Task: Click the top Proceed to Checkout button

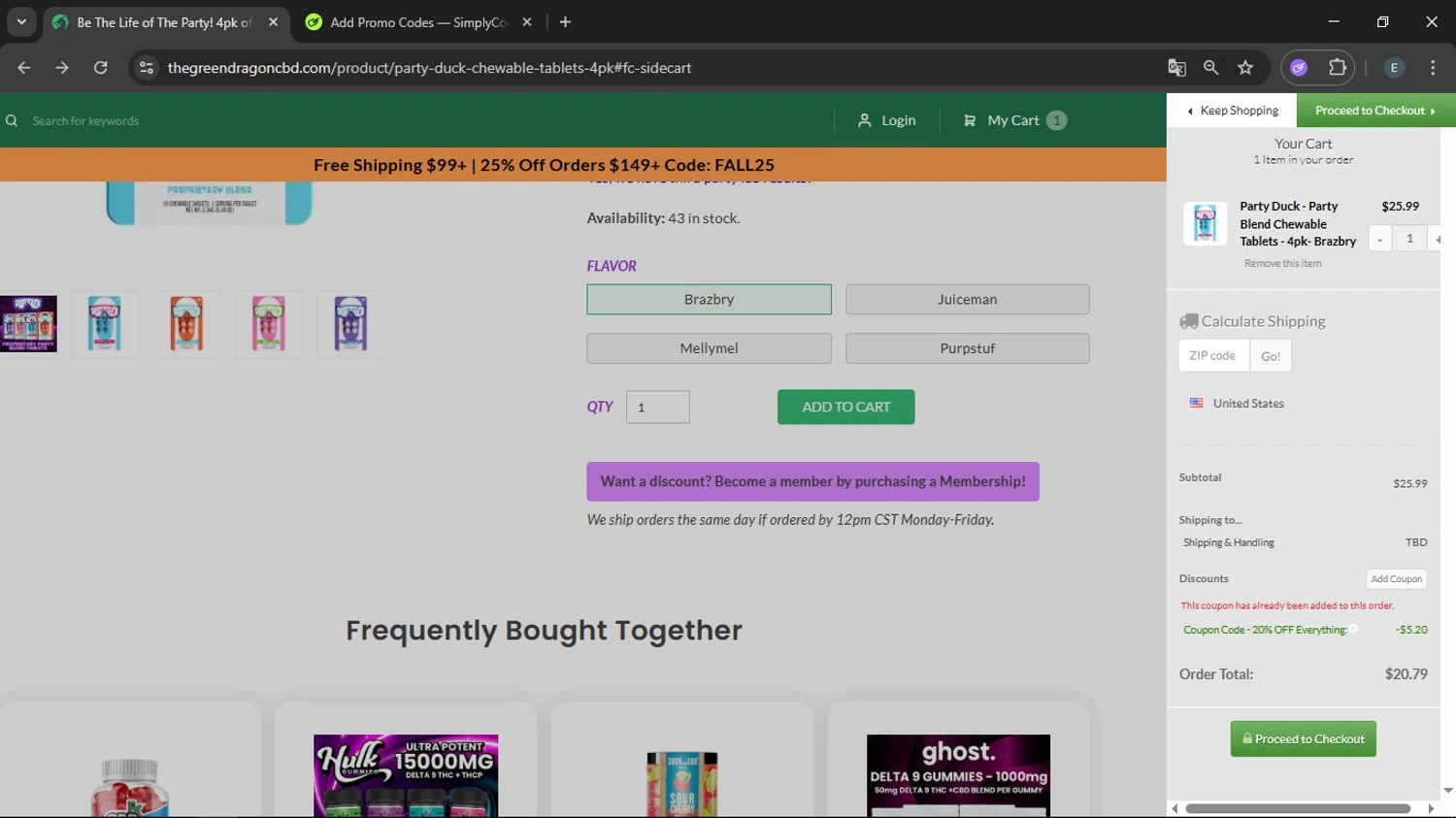Action: point(1375,111)
